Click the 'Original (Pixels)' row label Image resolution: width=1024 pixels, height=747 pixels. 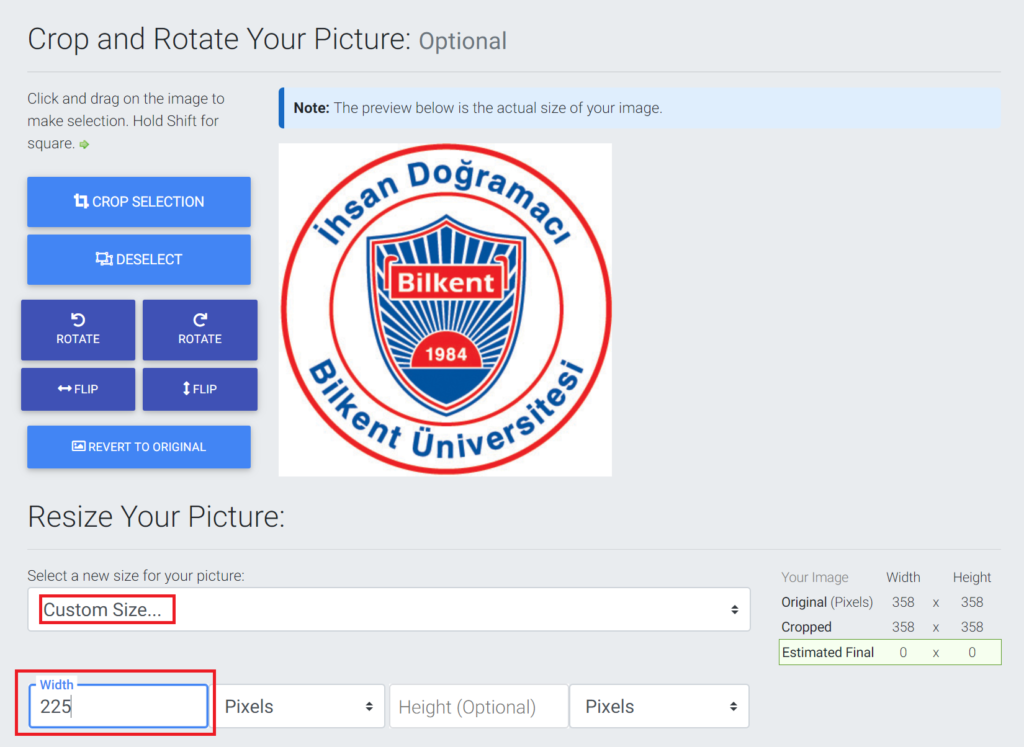(x=827, y=602)
